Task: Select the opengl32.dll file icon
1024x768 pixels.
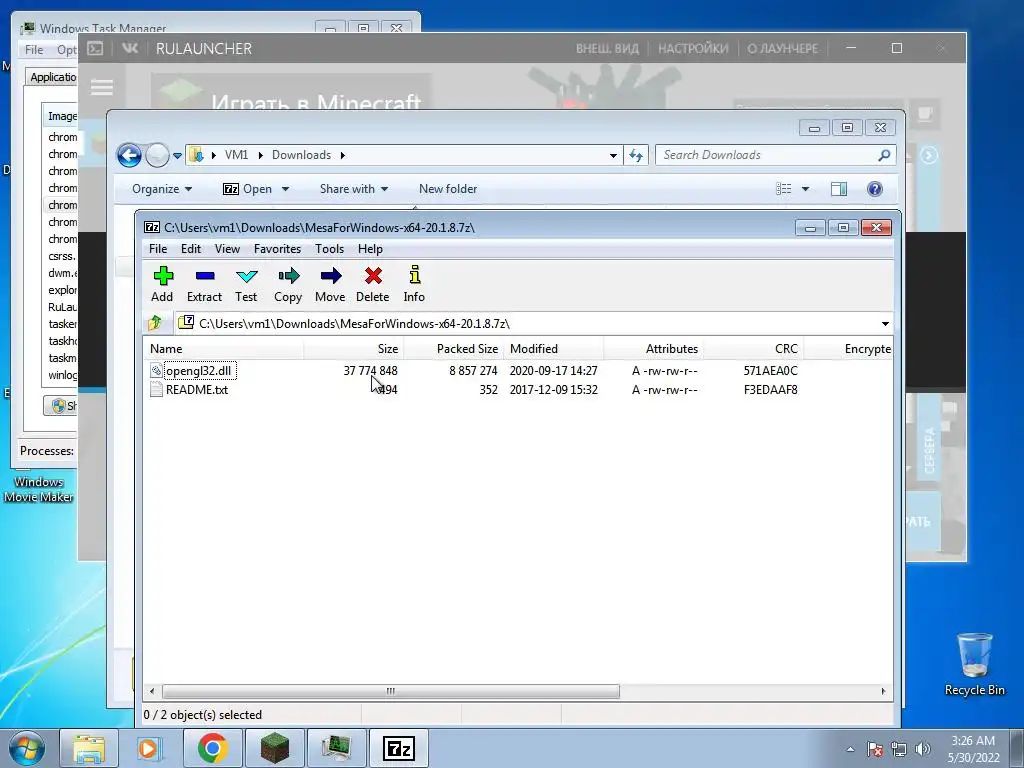Action: pyautogui.click(x=156, y=371)
